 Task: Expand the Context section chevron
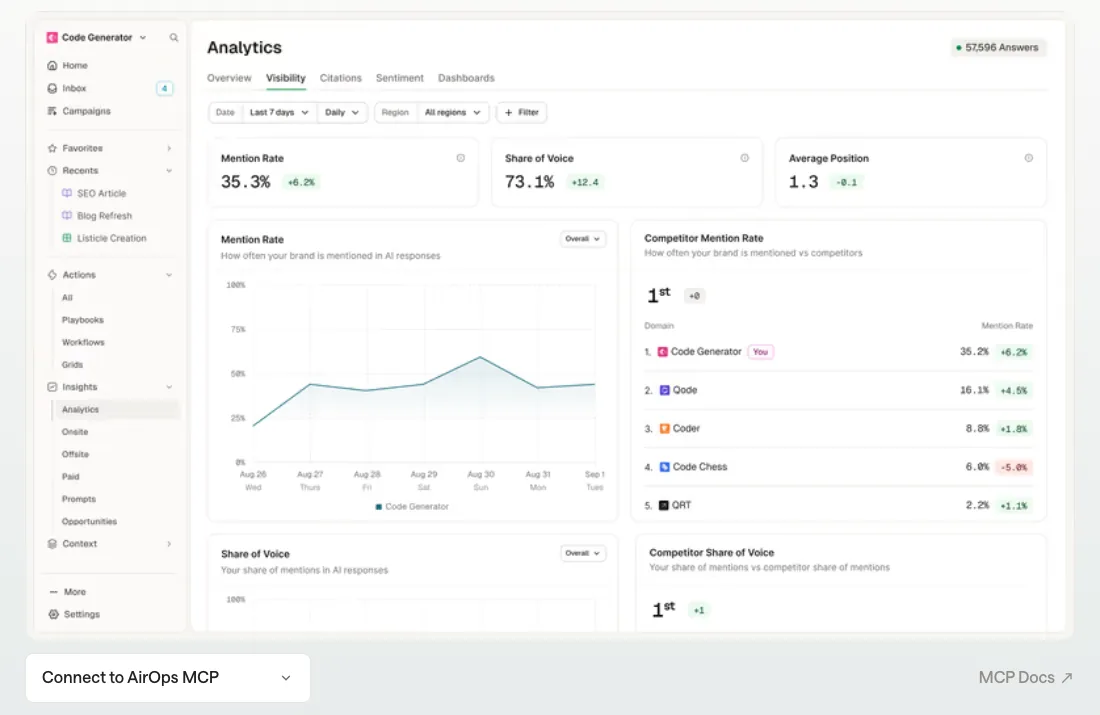coord(169,544)
